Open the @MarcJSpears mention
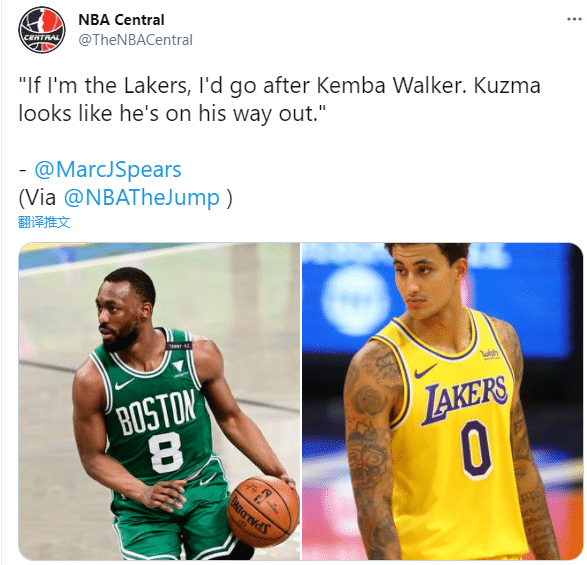Image resolution: width=587 pixels, height=565 pixels. (108, 170)
